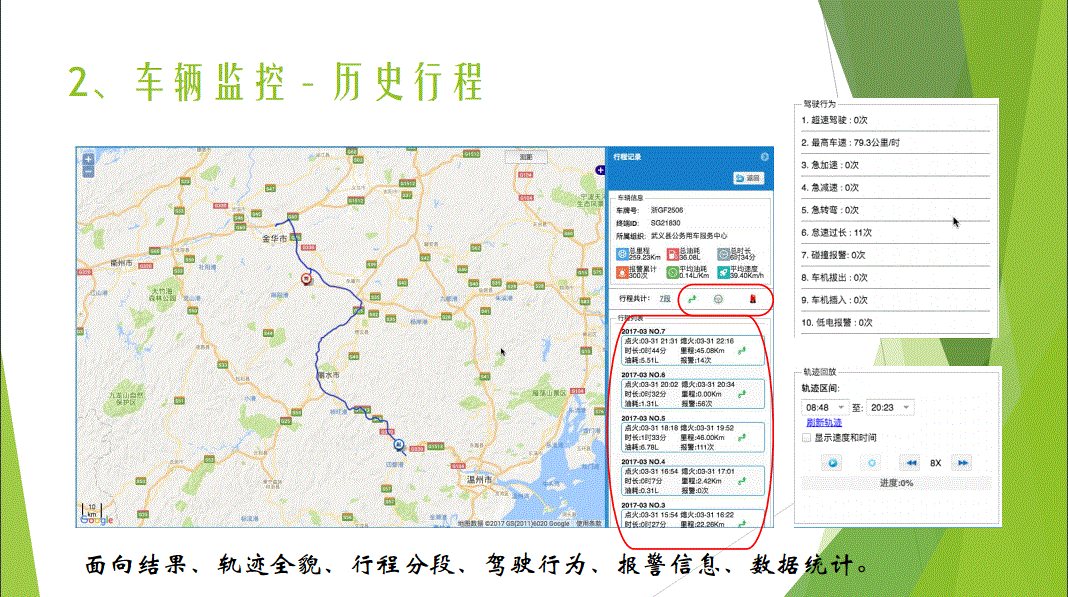Play the track playback
The width and height of the screenshot is (1068, 597).
(x=832, y=463)
